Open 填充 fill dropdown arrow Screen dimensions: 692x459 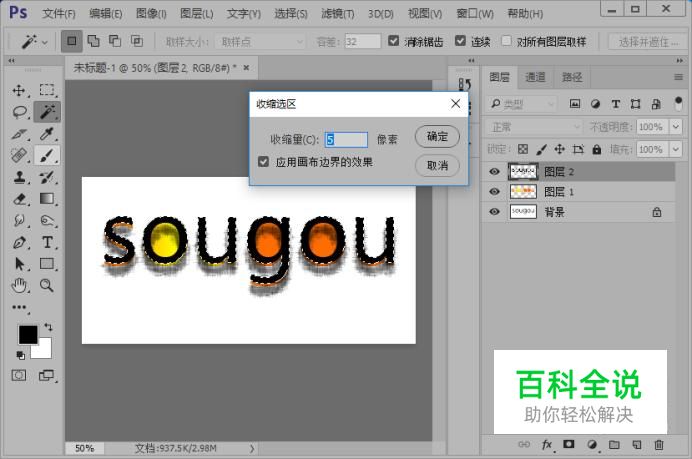(x=676, y=150)
